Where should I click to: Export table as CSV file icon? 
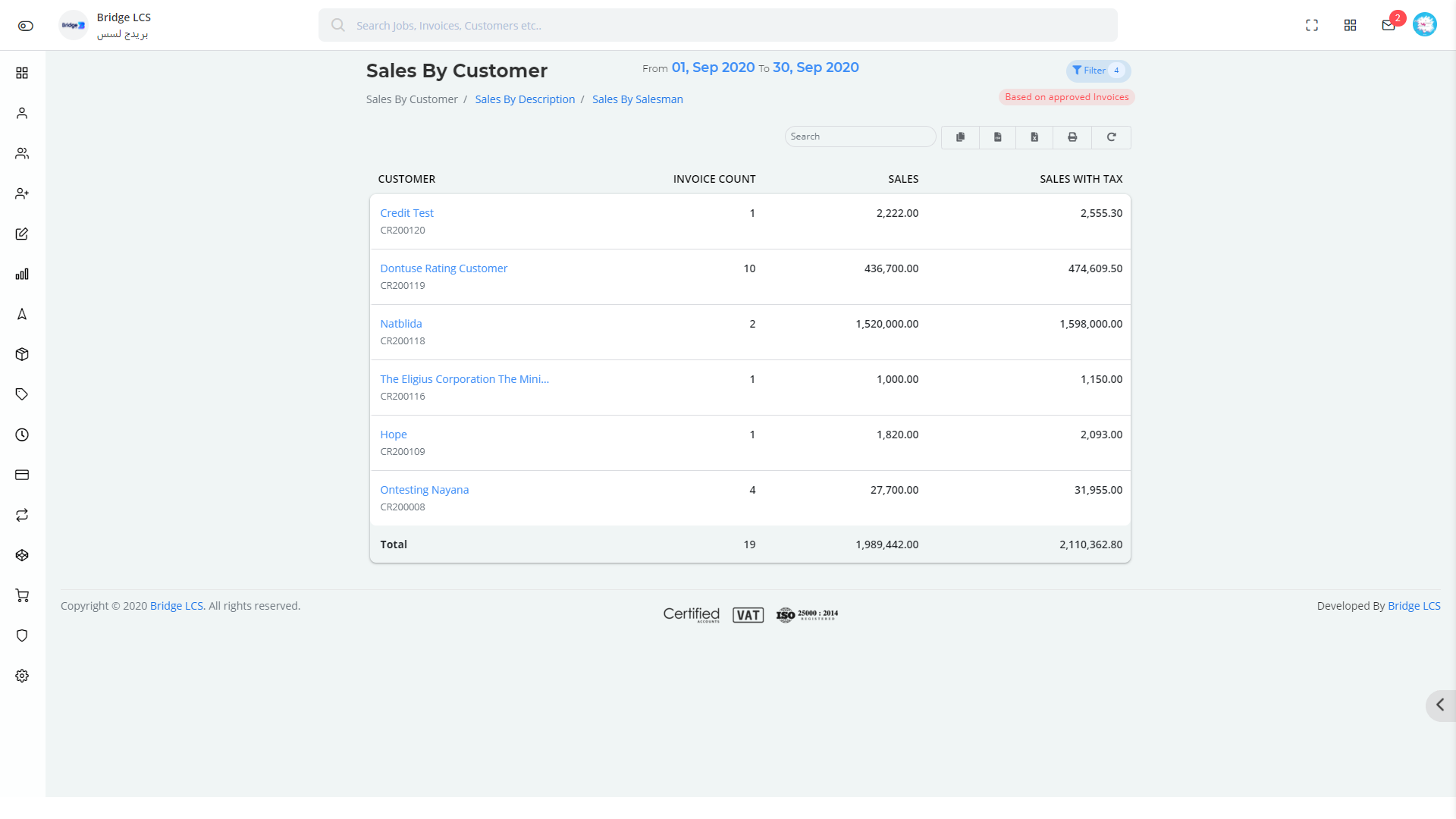998,137
